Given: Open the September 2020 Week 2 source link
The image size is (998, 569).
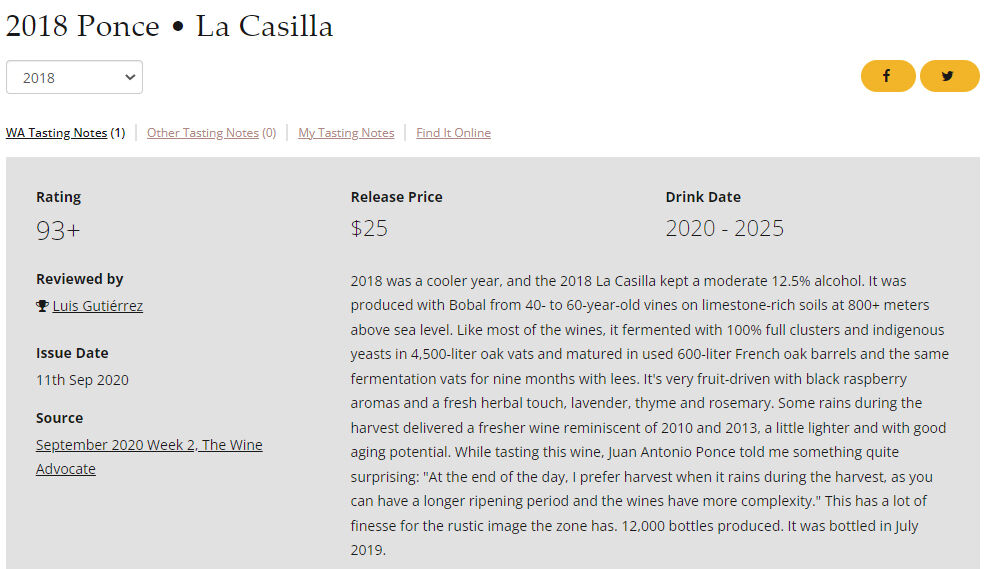Looking at the screenshot, I should (149, 445).
